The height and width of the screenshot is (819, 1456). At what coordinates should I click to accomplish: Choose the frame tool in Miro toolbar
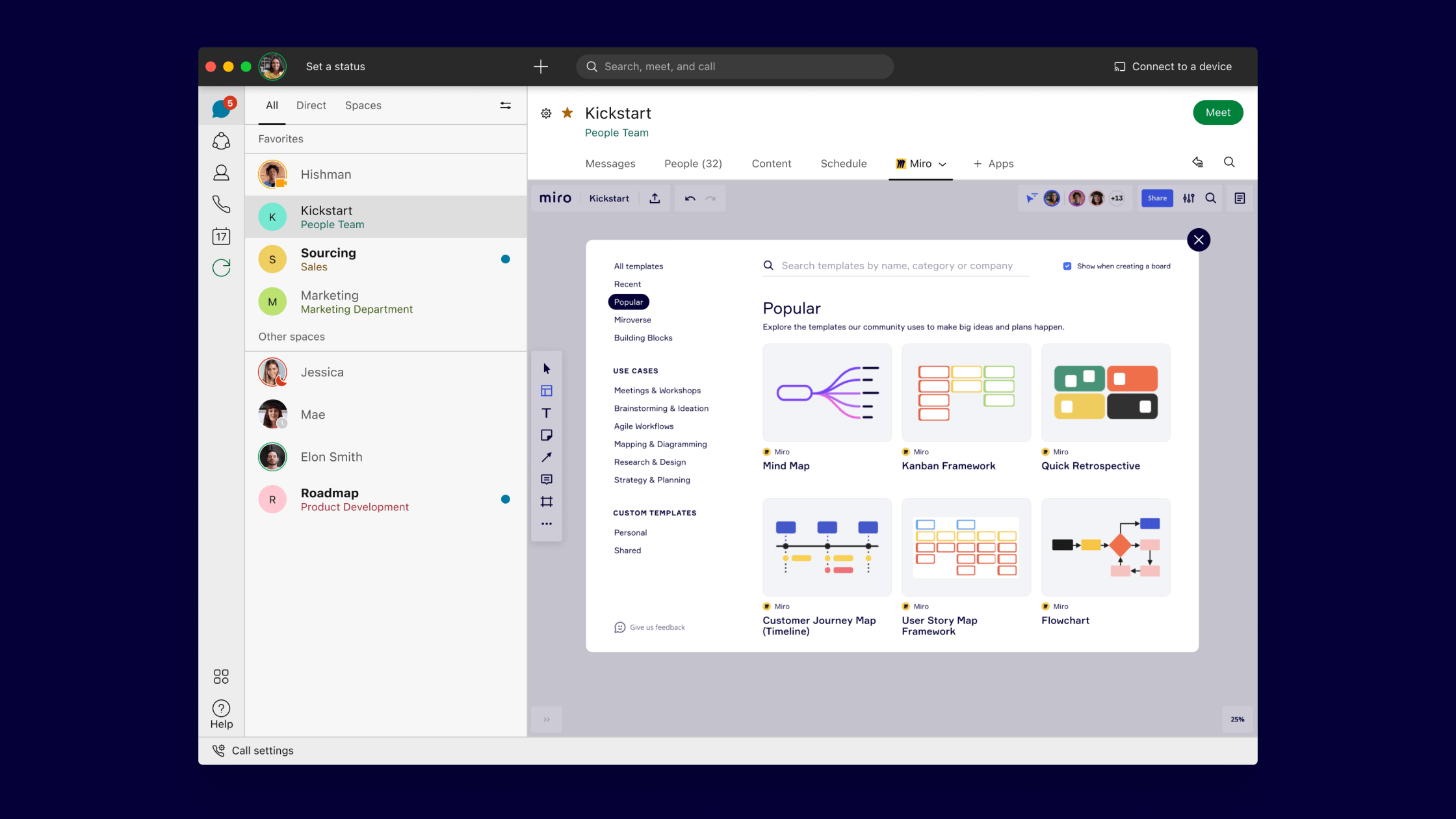pyautogui.click(x=546, y=502)
